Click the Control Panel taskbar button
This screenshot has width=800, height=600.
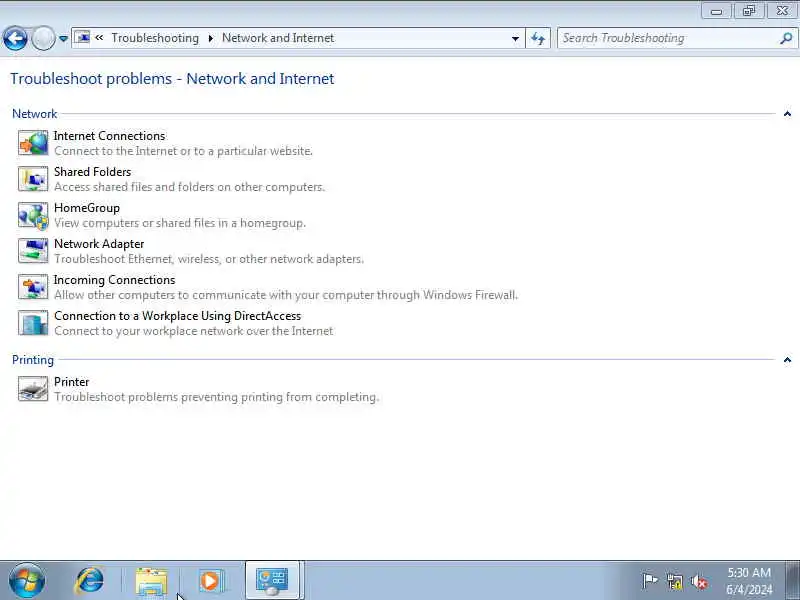[274, 581]
